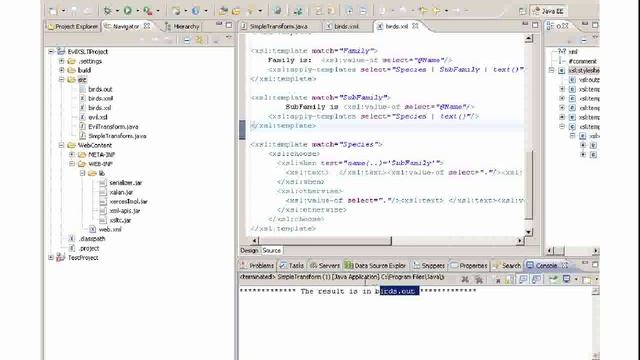The image size is (640, 360).
Task: Open the Properties view tab
Action: point(469,266)
